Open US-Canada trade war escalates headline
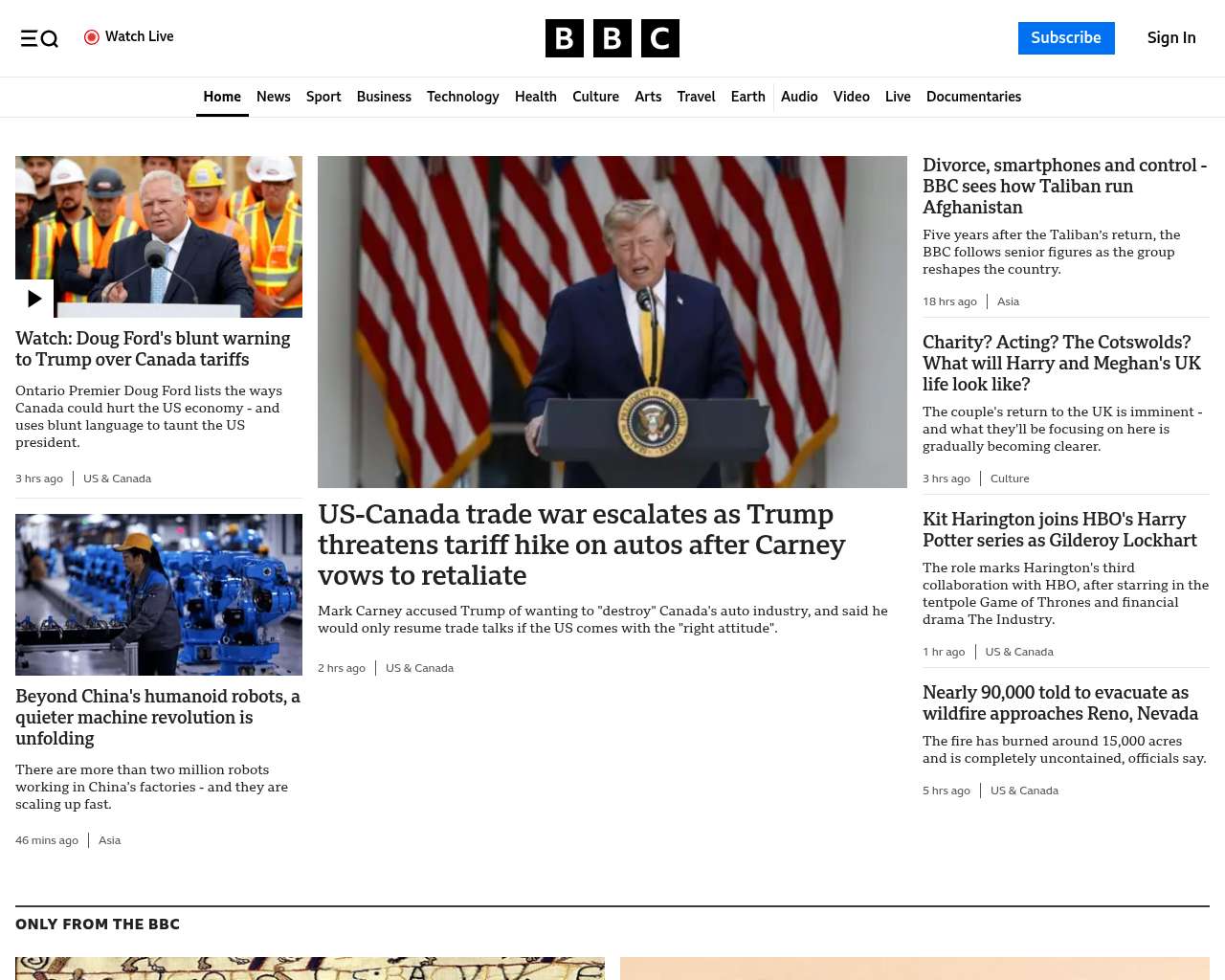The width and height of the screenshot is (1225, 980). [x=582, y=545]
